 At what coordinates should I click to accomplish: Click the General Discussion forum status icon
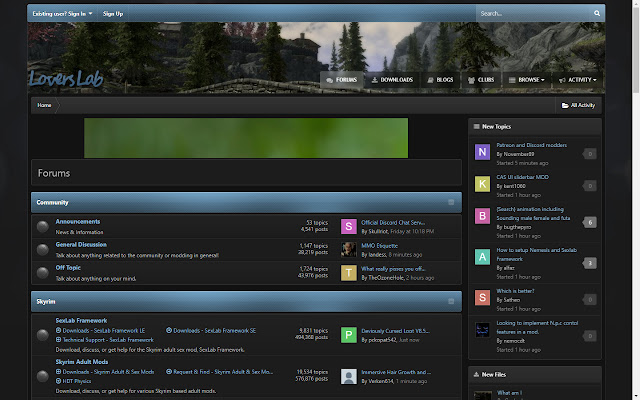tap(43, 249)
